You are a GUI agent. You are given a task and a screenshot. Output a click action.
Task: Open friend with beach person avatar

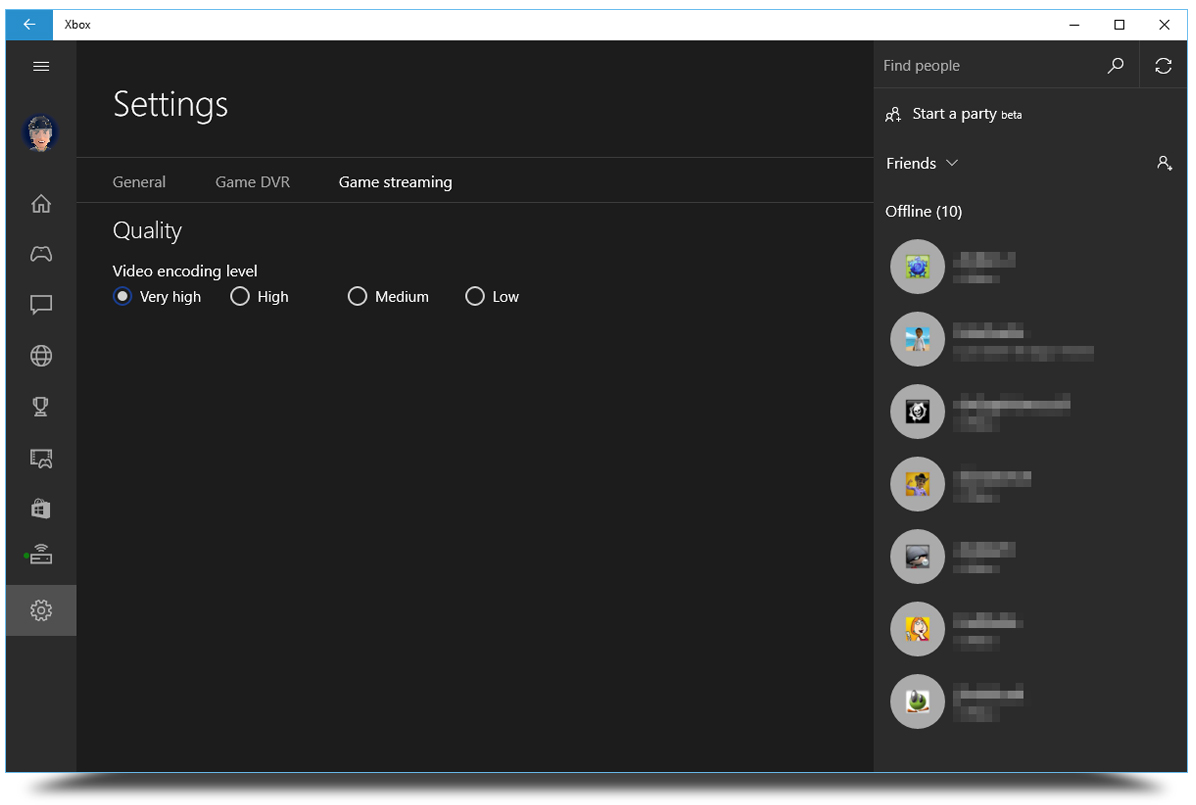[918, 340]
